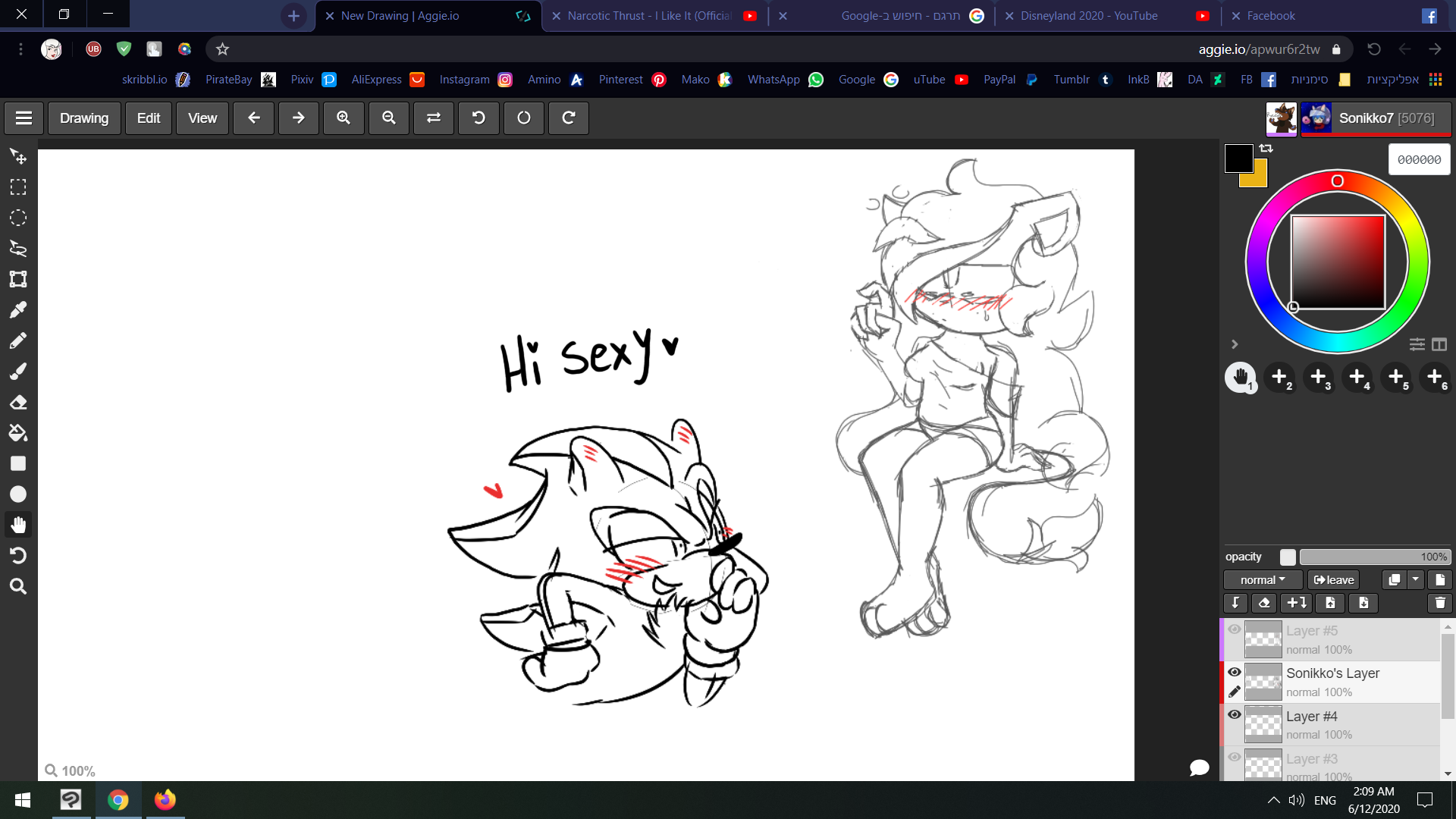Open the normal blend mode dropdown

pos(1263,580)
